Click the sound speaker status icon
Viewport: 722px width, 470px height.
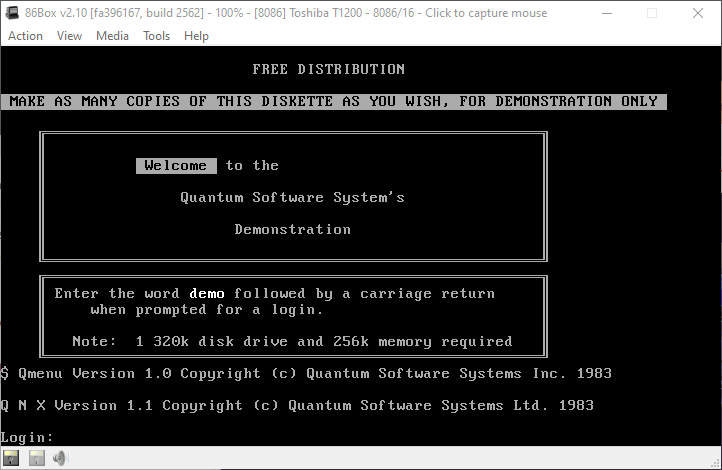60,458
